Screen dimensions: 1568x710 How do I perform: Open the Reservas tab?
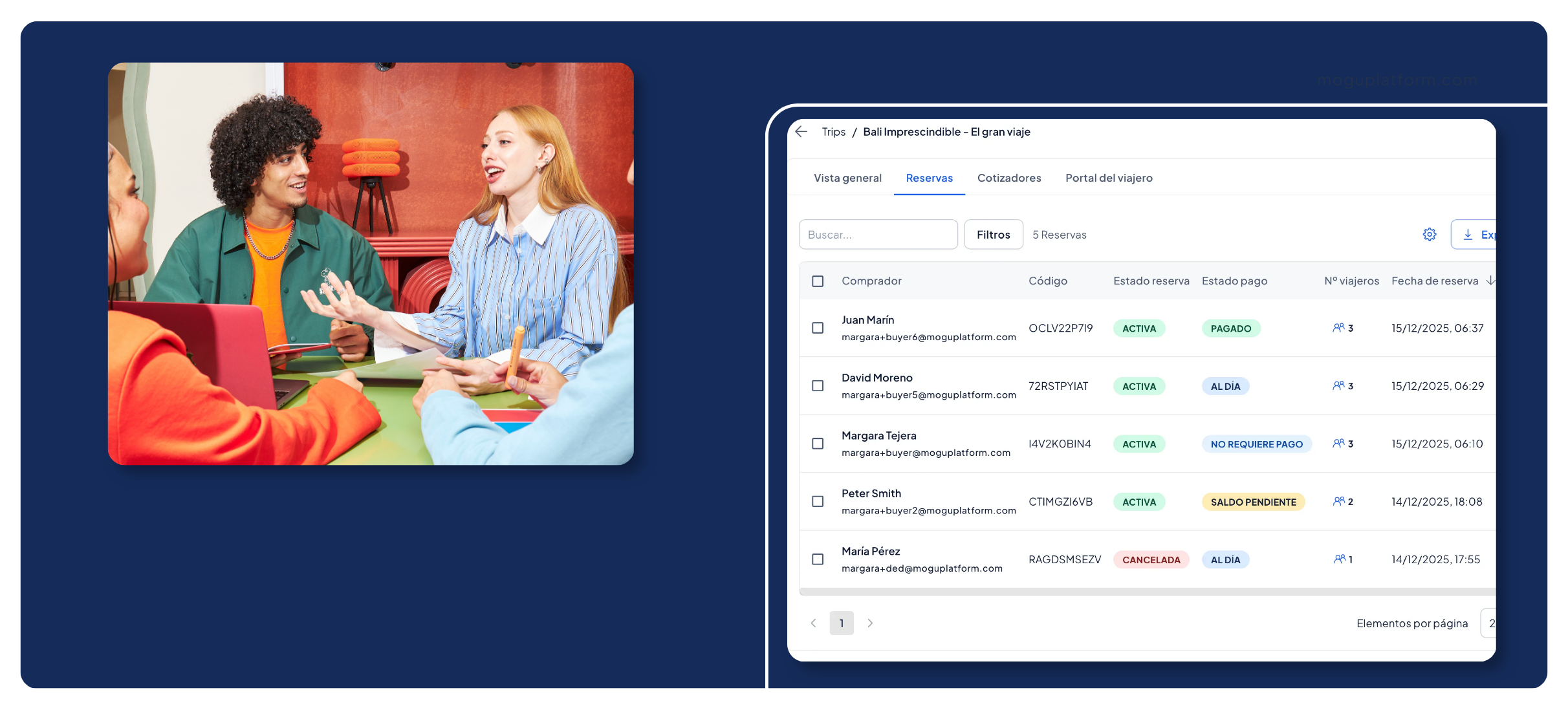point(929,178)
